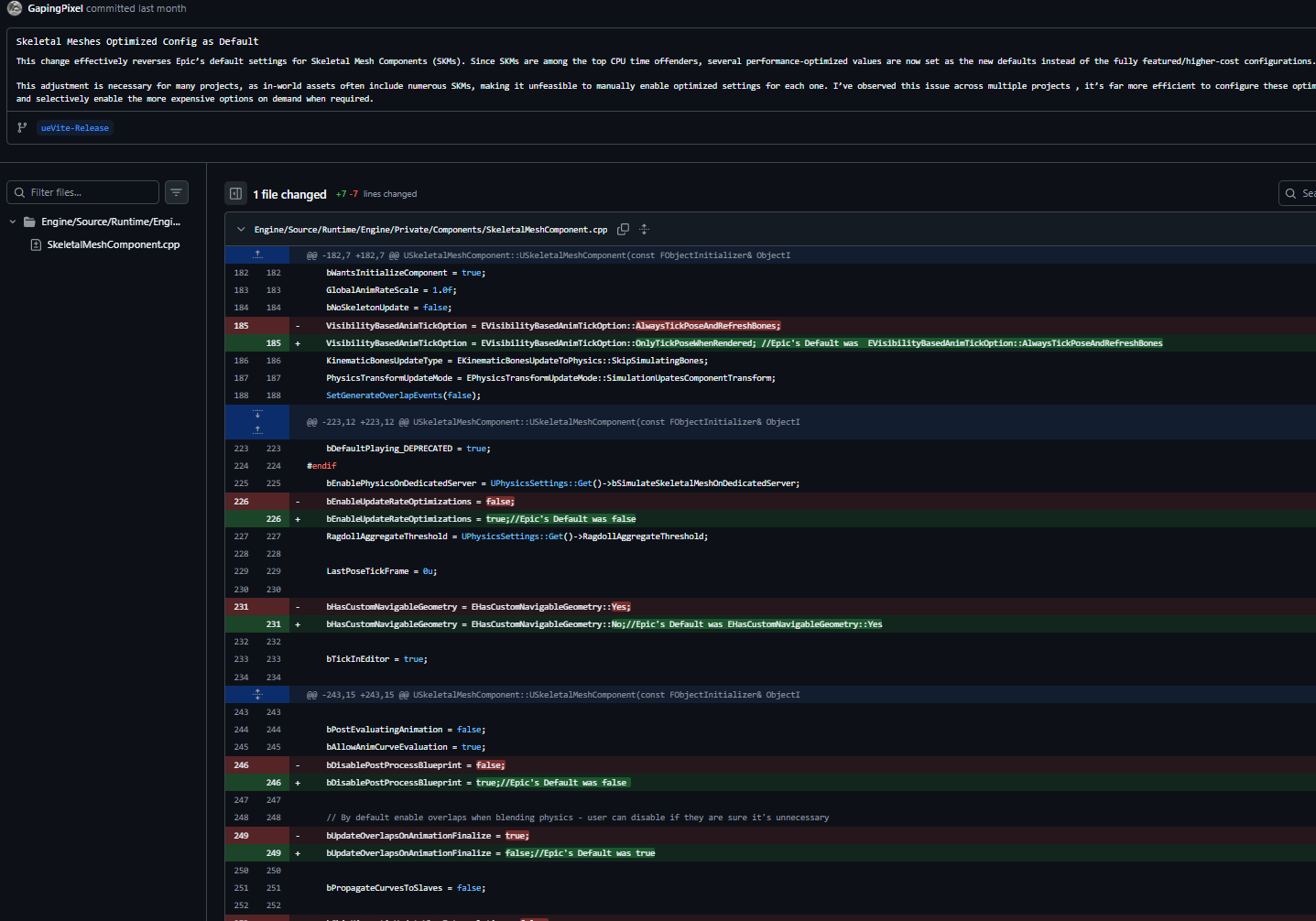This screenshot has height=921, width=1316.
Task: Click the GapingPixel committer name
Action: (x=56, y=8)
